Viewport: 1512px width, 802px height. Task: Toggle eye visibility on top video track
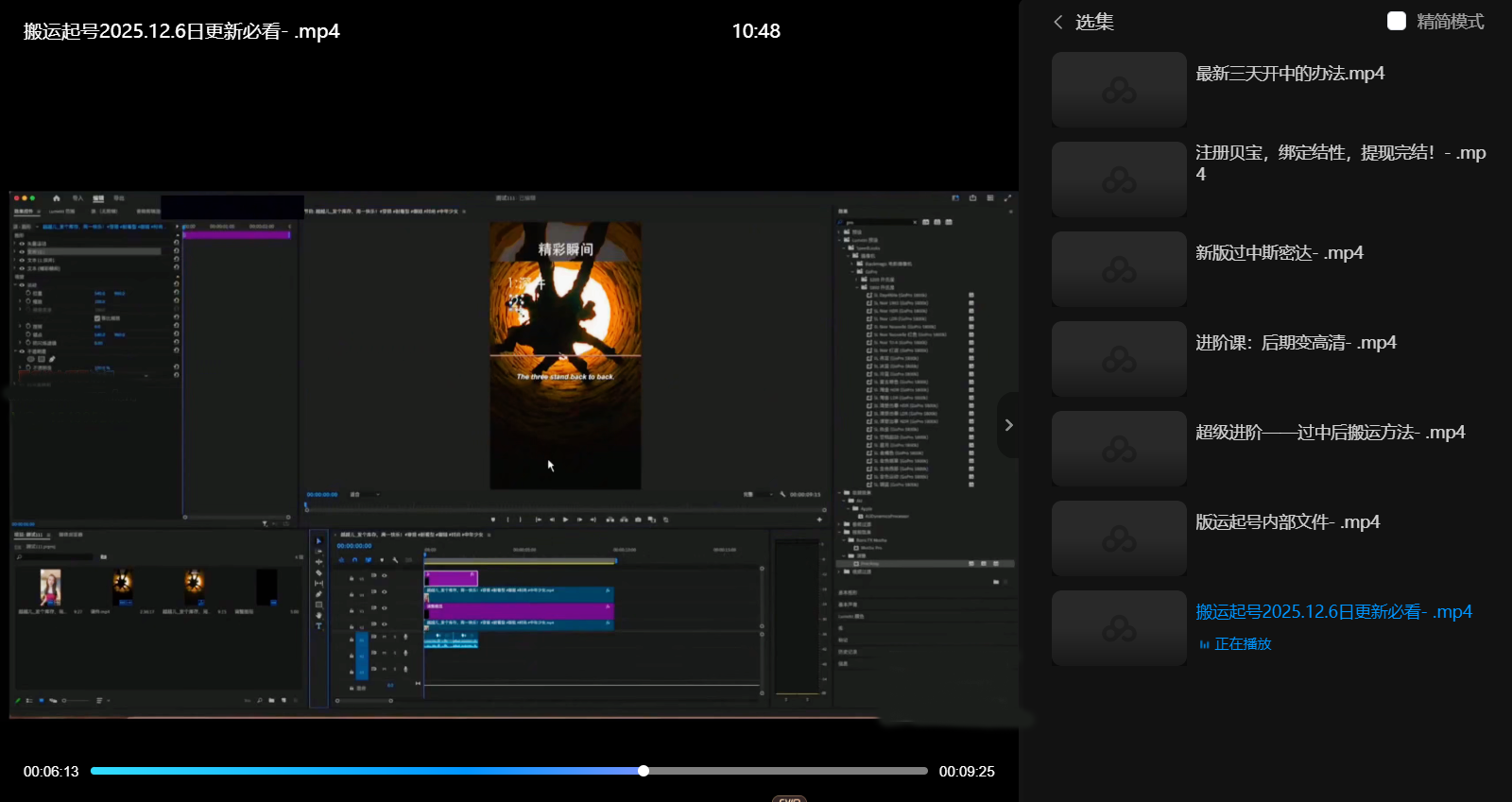click(x=384, y=575)
